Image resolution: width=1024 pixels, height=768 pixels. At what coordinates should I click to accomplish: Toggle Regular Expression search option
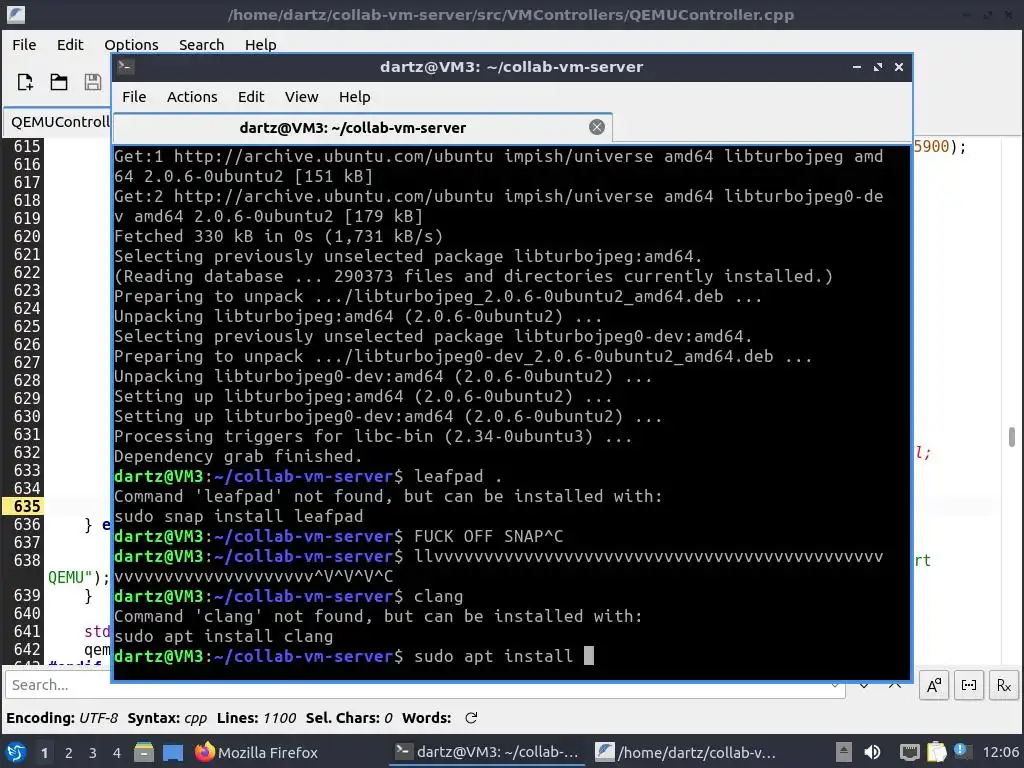point(1004,685)
